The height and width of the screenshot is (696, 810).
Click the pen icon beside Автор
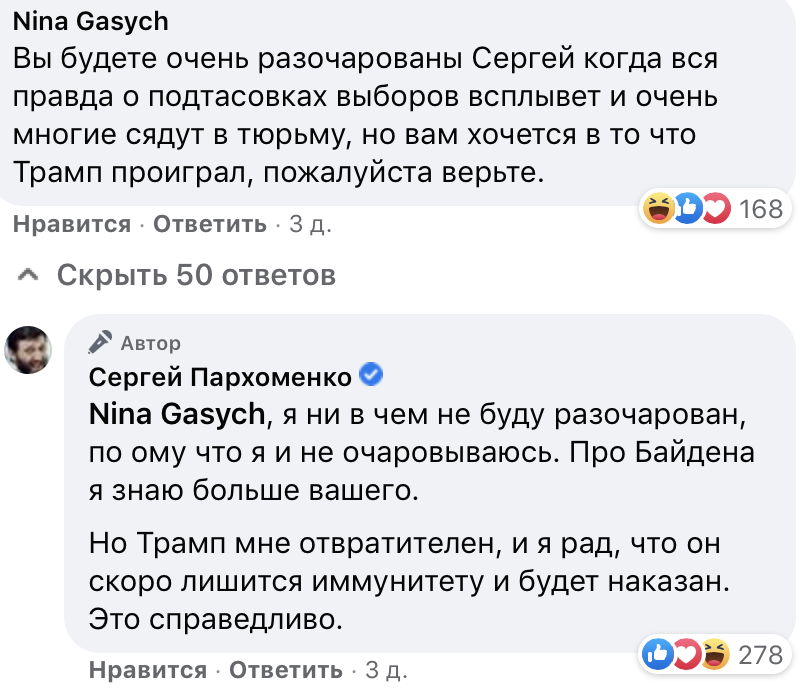click(101, 343)
